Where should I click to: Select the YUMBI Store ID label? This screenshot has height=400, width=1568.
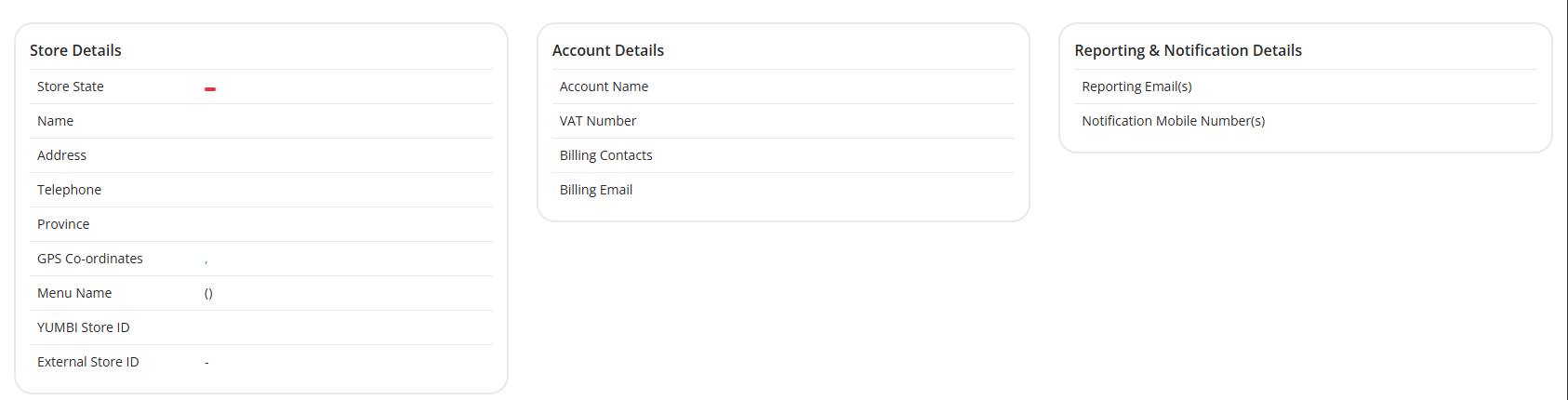[84, 327]
